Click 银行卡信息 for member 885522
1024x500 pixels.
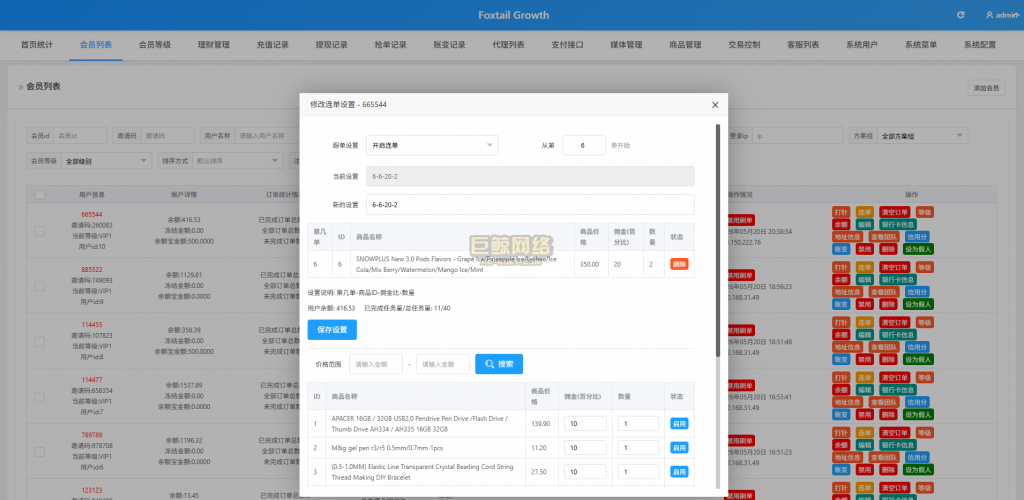click(x=898, y=279)
